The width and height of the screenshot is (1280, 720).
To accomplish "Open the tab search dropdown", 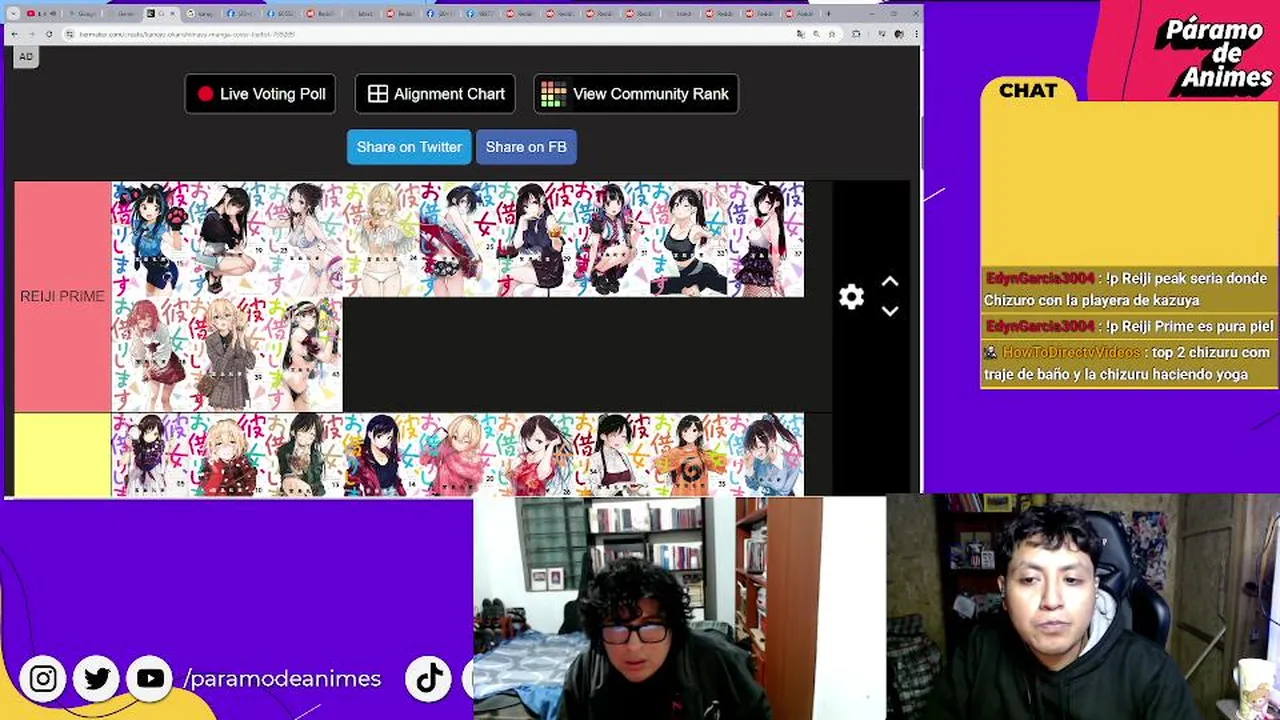I will tap(13, 14).
